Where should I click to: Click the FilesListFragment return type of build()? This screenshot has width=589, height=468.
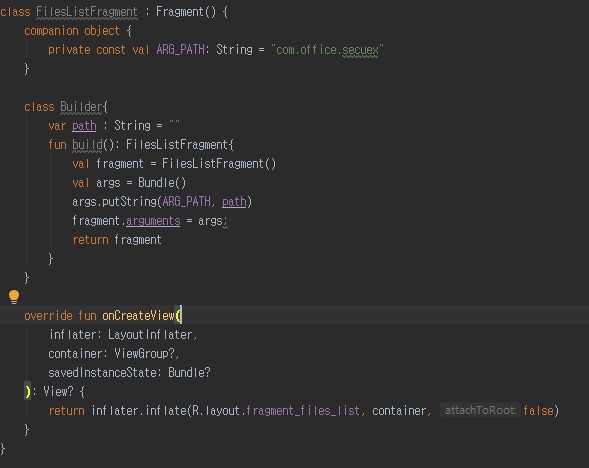177,145
